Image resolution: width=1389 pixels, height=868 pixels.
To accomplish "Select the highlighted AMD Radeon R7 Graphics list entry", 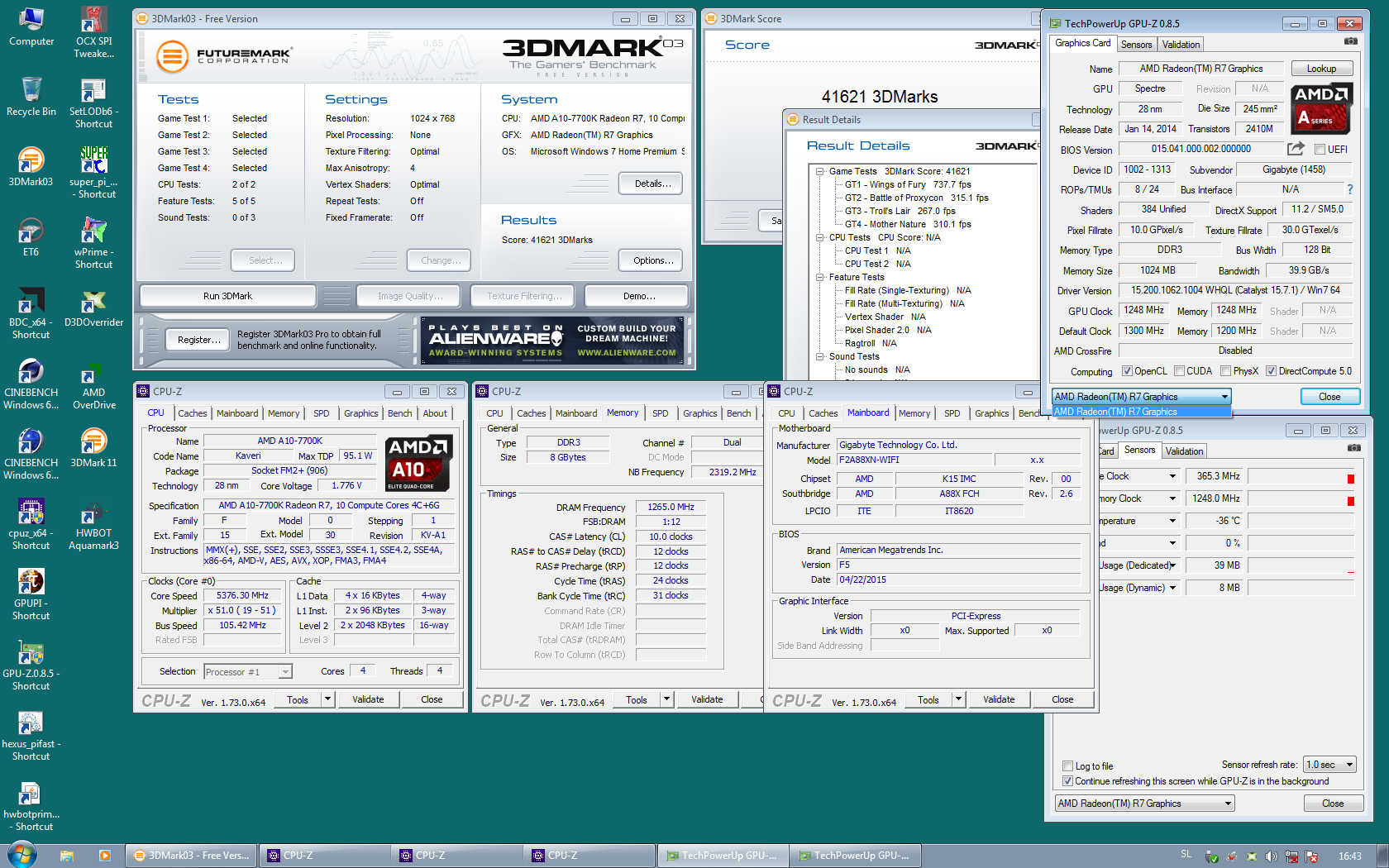I will tap(1141, 412).
